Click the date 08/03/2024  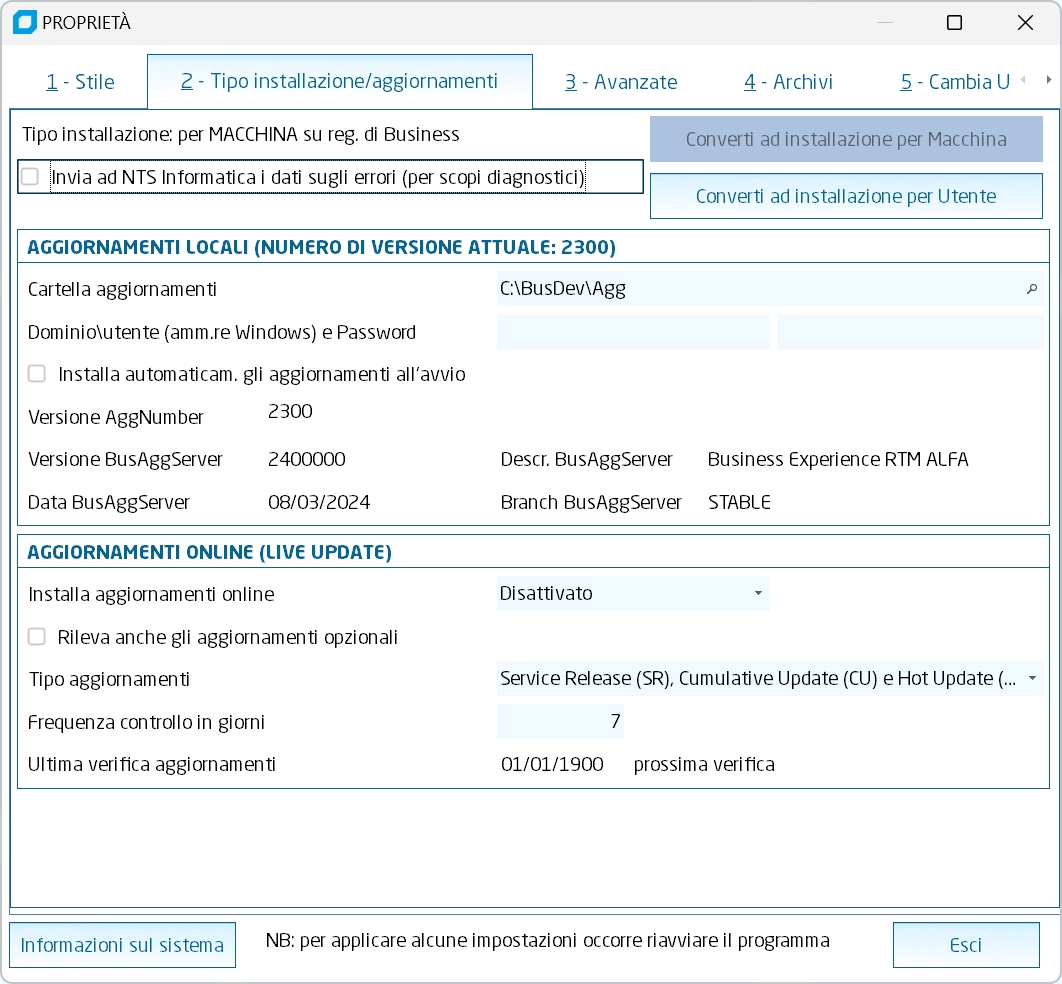(x=319, y=502)
